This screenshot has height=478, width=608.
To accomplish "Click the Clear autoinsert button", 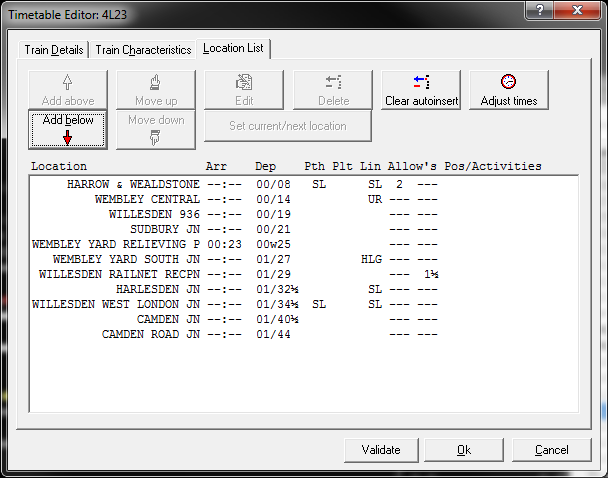I will (421, 90).
